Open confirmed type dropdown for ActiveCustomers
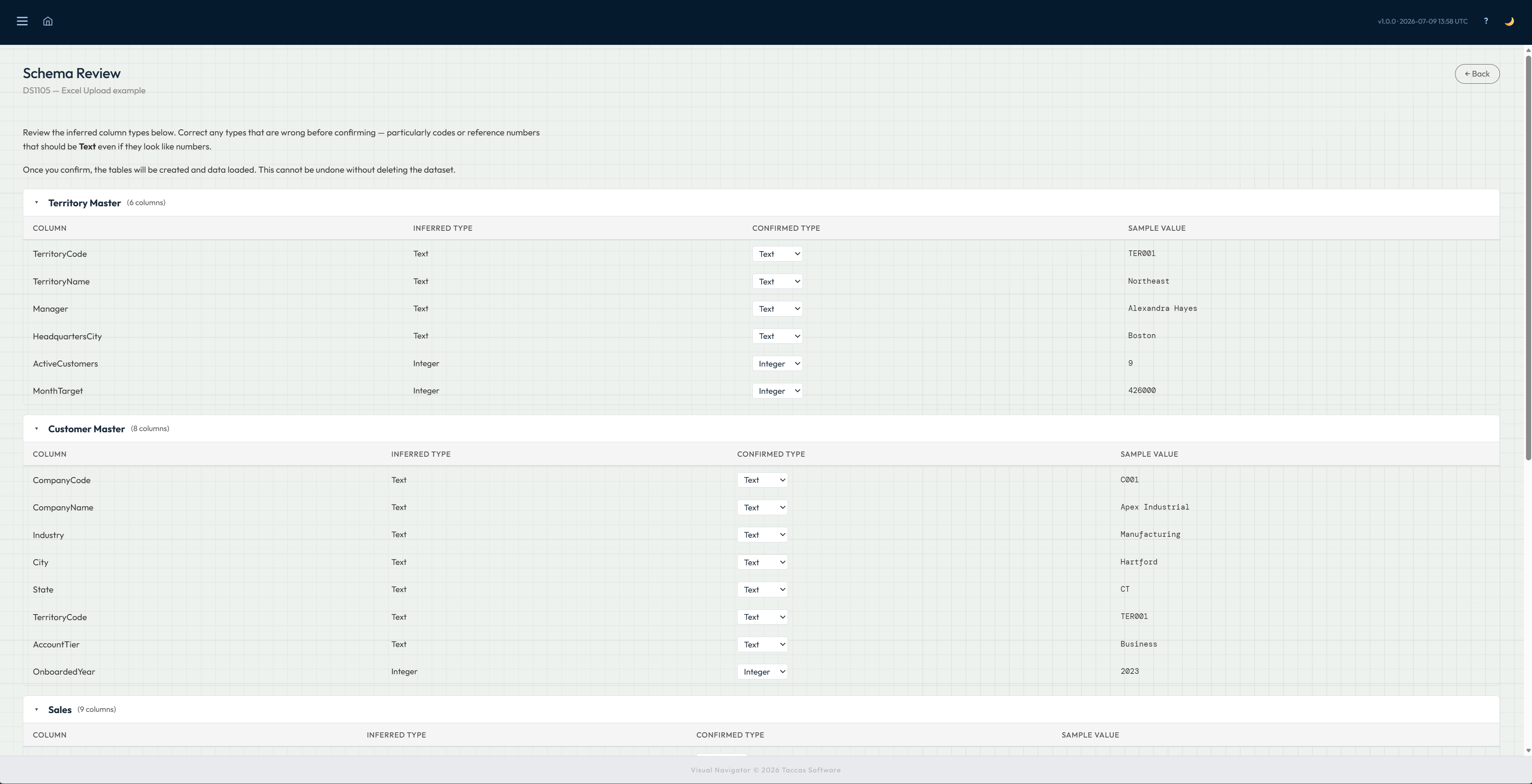 tap(777, 363)
